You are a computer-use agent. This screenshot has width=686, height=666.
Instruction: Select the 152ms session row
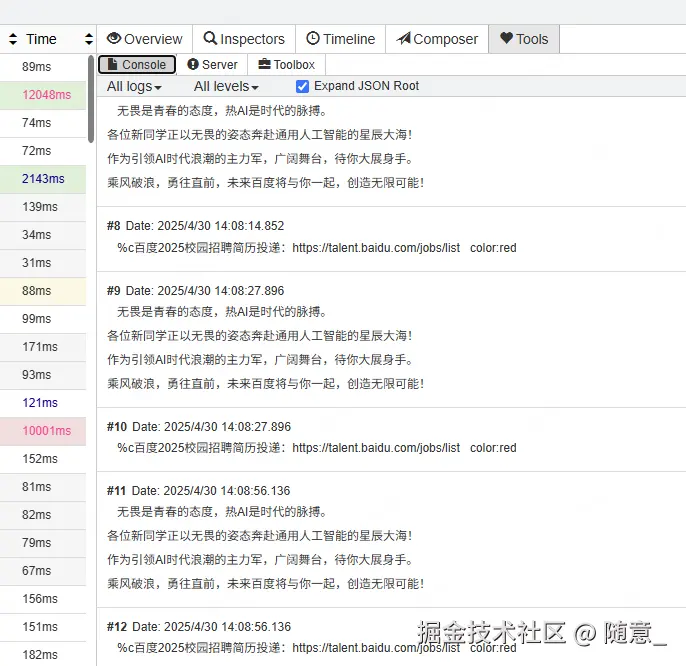point(43,459)
